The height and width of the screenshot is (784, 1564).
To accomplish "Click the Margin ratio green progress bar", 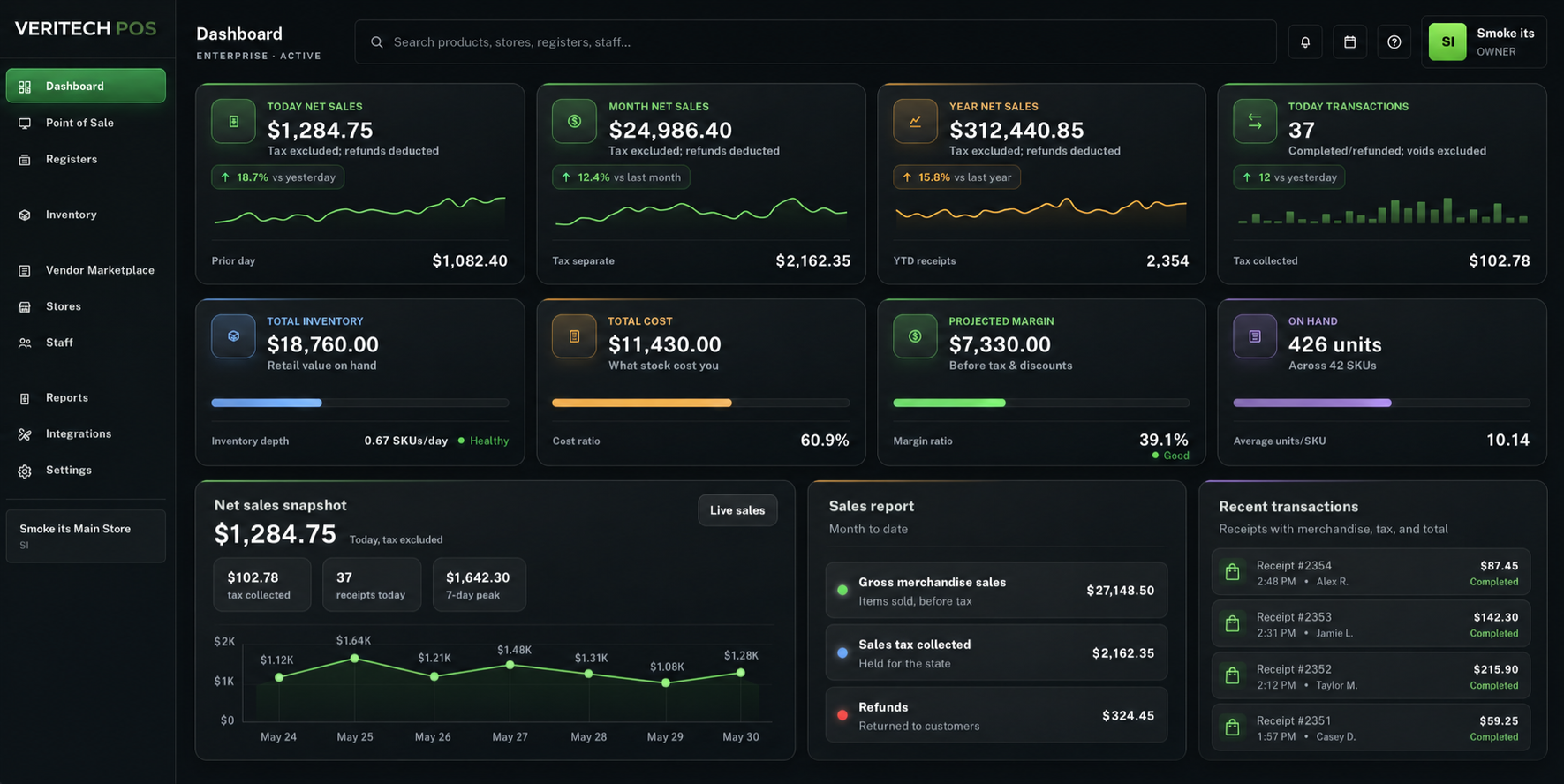I will tap(949, 403).
